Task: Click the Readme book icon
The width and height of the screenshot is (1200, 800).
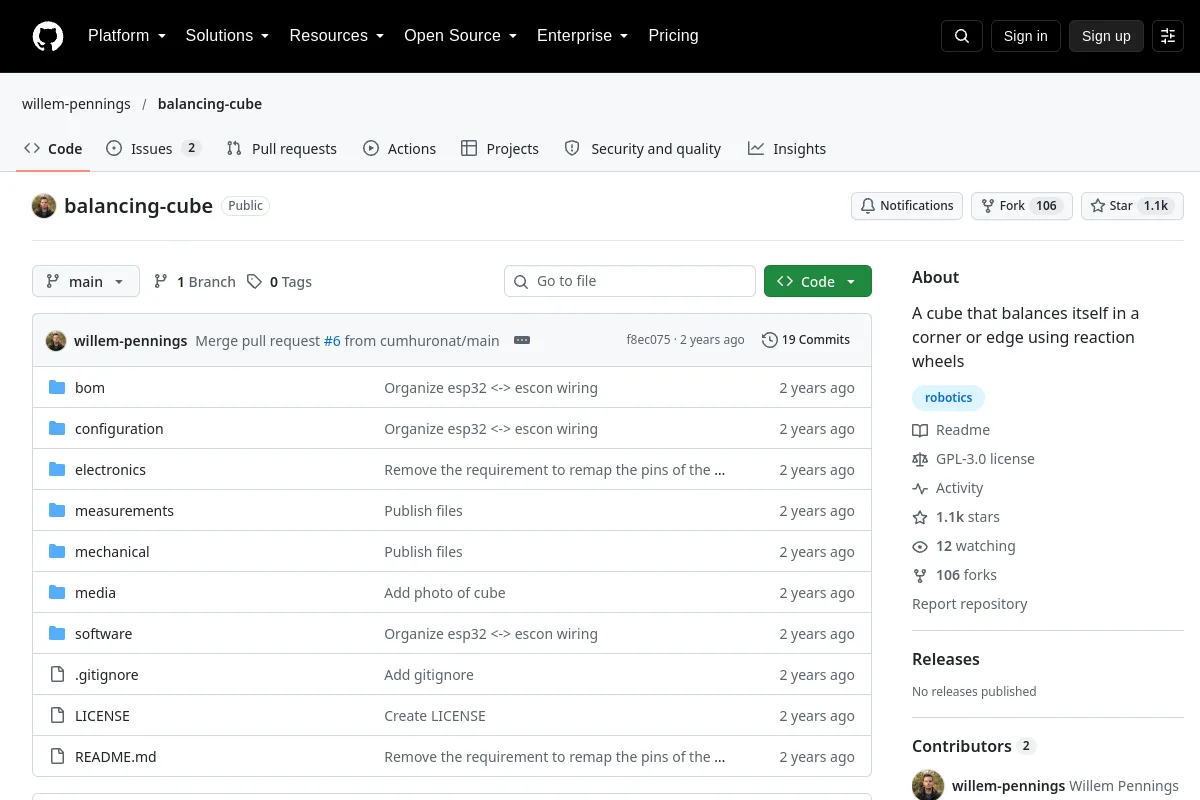Action: (920, 430)
